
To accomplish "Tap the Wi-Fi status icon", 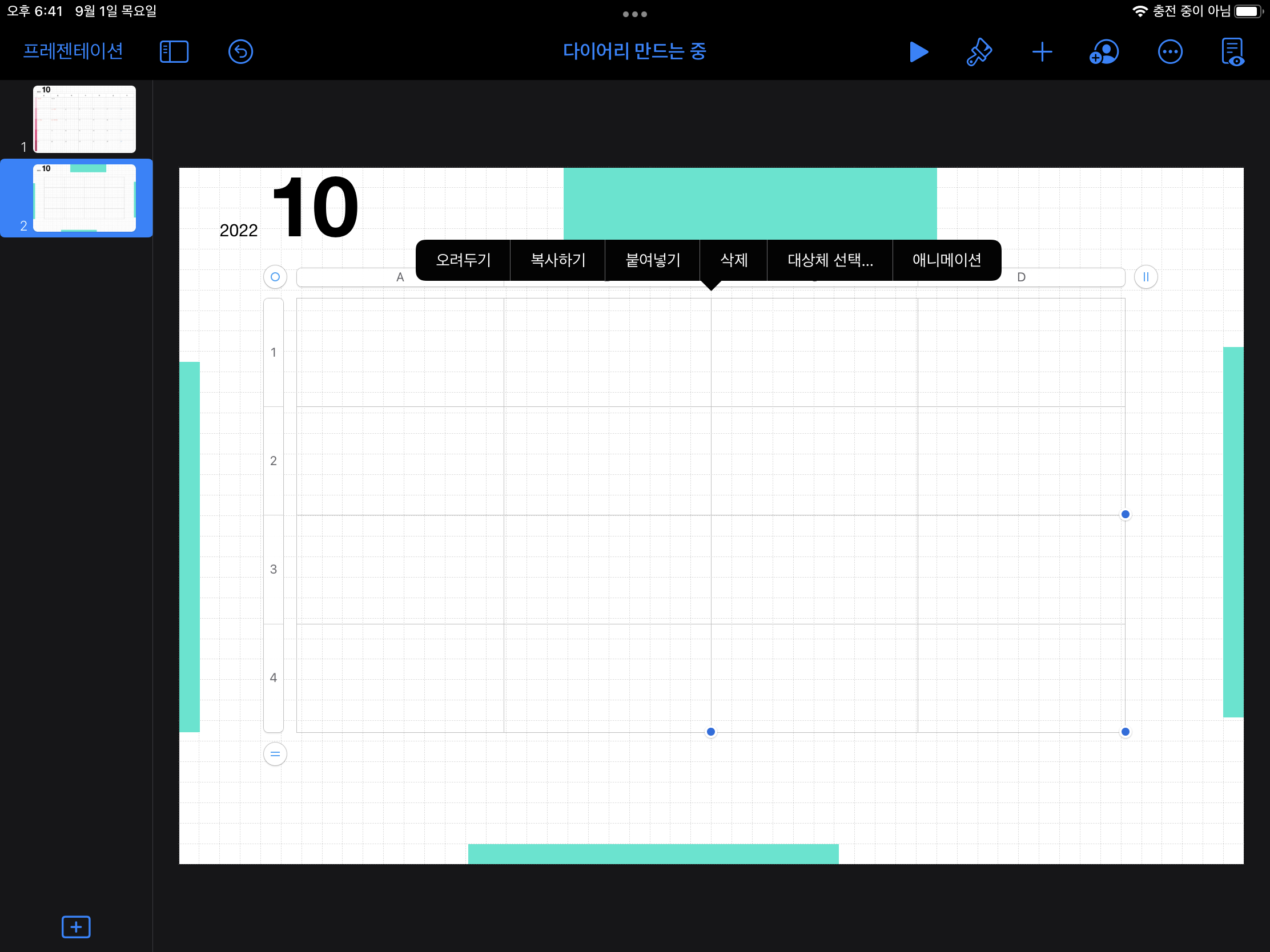I will pyautogui.click(x=1140, y=11).
